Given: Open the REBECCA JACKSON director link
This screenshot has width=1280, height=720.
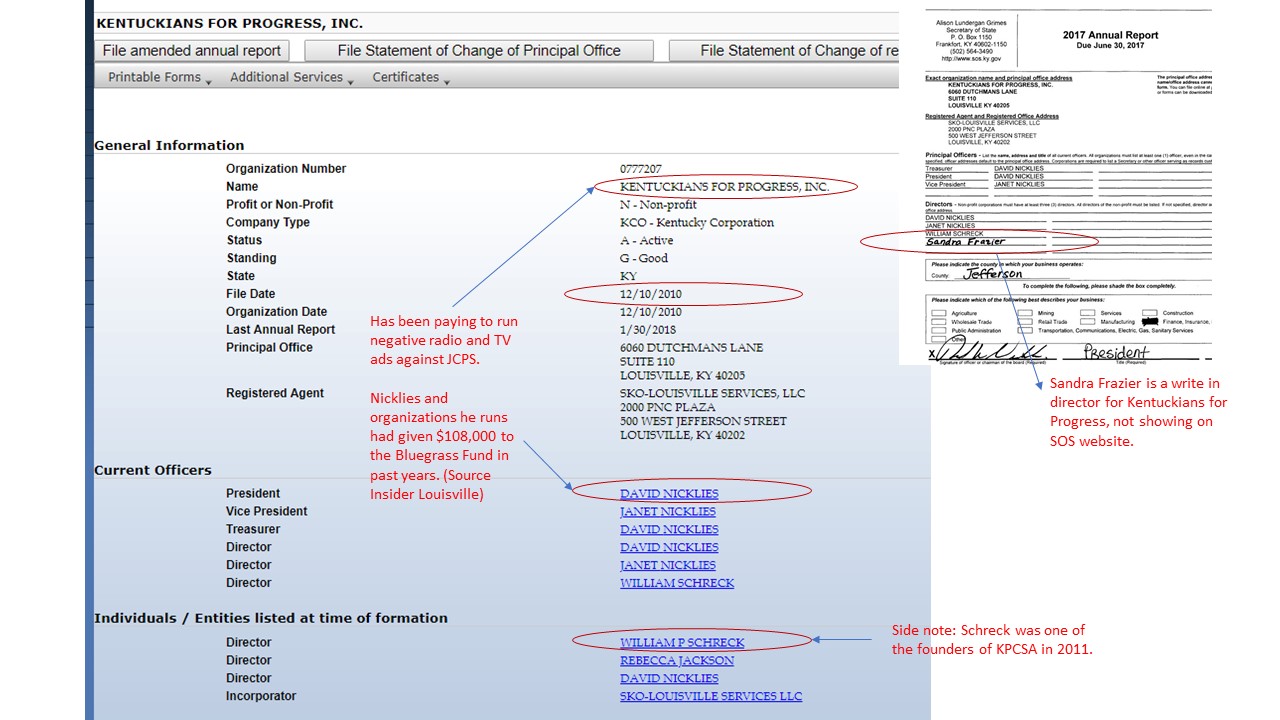Looking at the screenshot, I should point(677,661).
